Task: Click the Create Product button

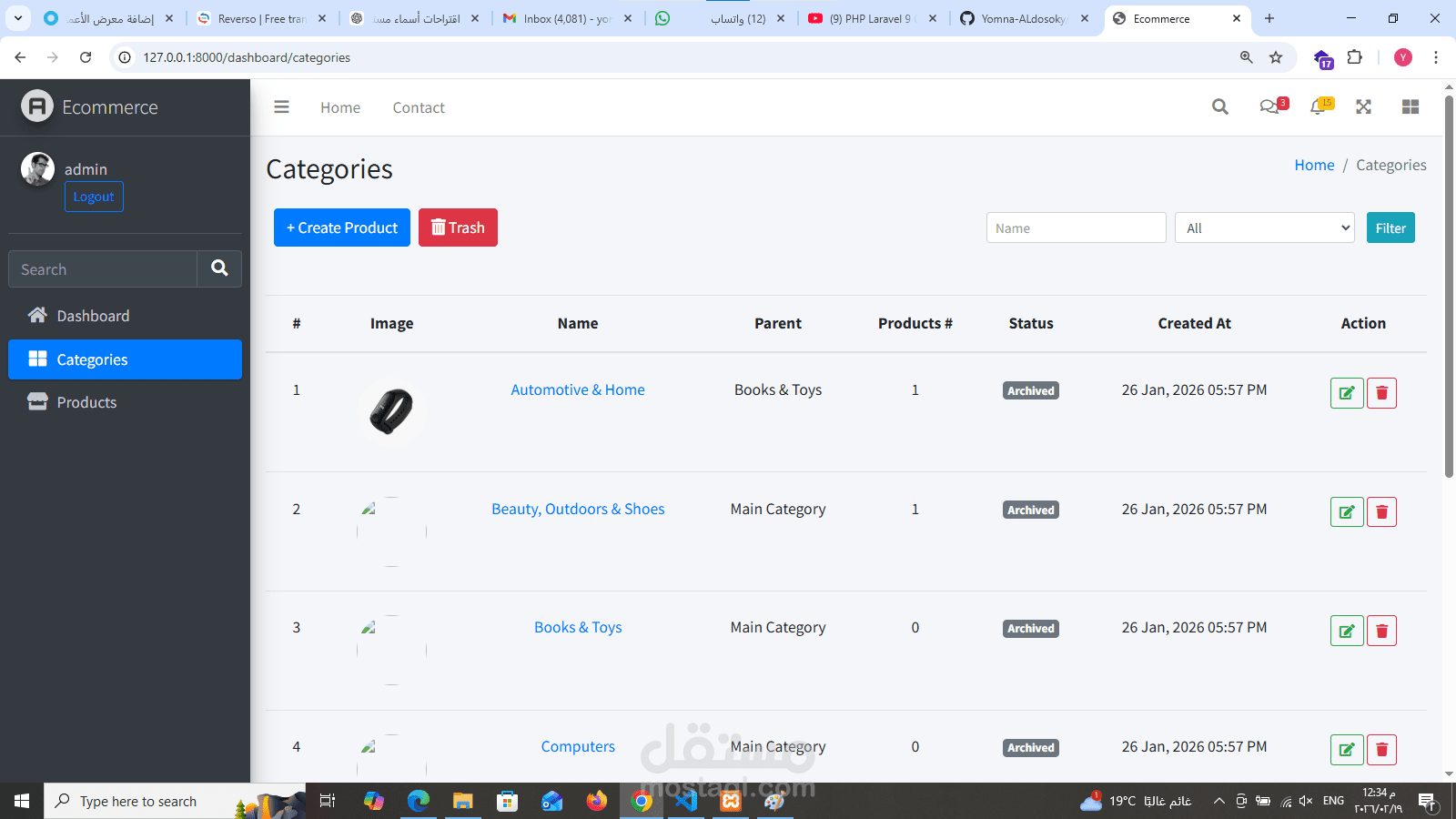Action: click(x=341, y=227)
